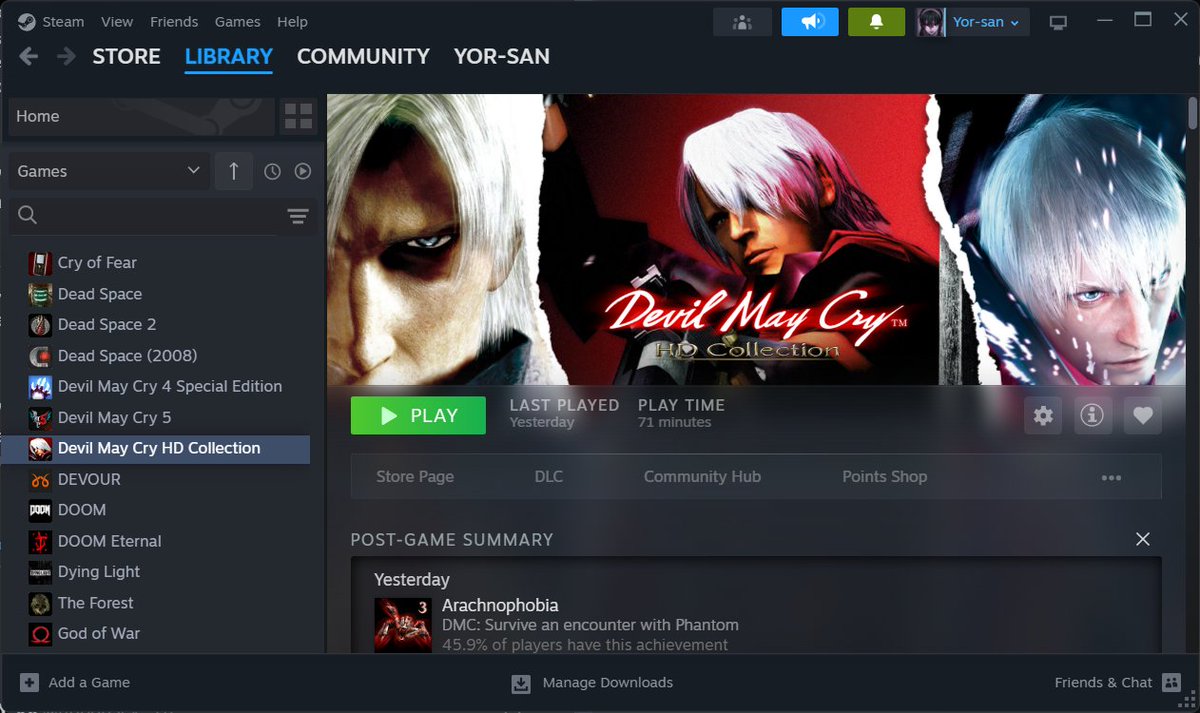Open the Store Page link
The height and width of the screenshot is (713, 1200).
tap(415, 477)
